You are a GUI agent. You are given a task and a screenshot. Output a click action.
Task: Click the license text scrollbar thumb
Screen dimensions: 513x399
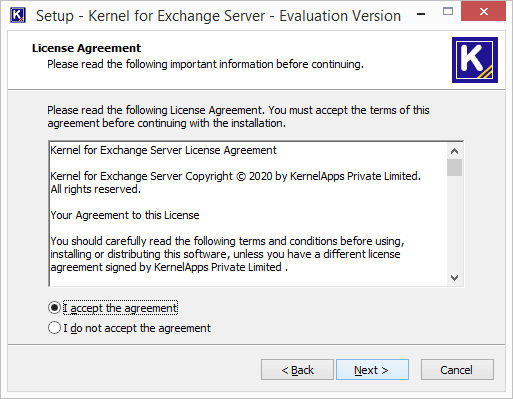pyautogui.click(x=454, y=167)
